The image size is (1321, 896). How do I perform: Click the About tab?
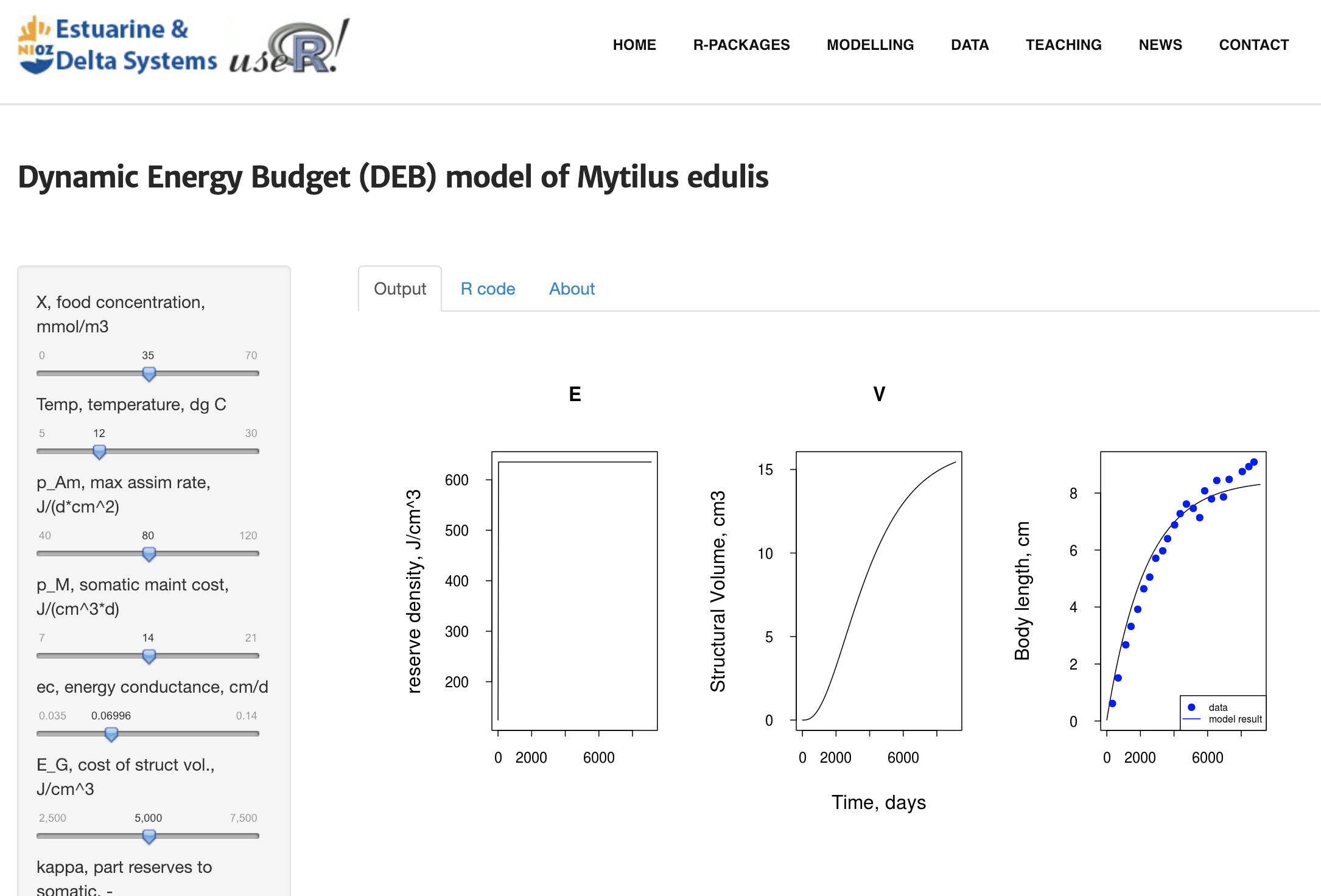[571, 288]
